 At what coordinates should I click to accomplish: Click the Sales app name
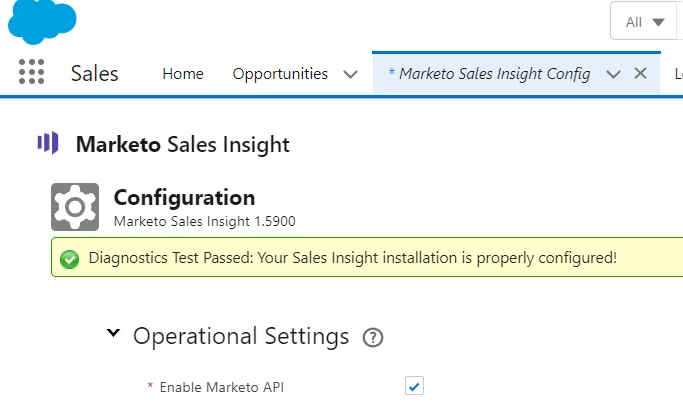click(95, 73)
